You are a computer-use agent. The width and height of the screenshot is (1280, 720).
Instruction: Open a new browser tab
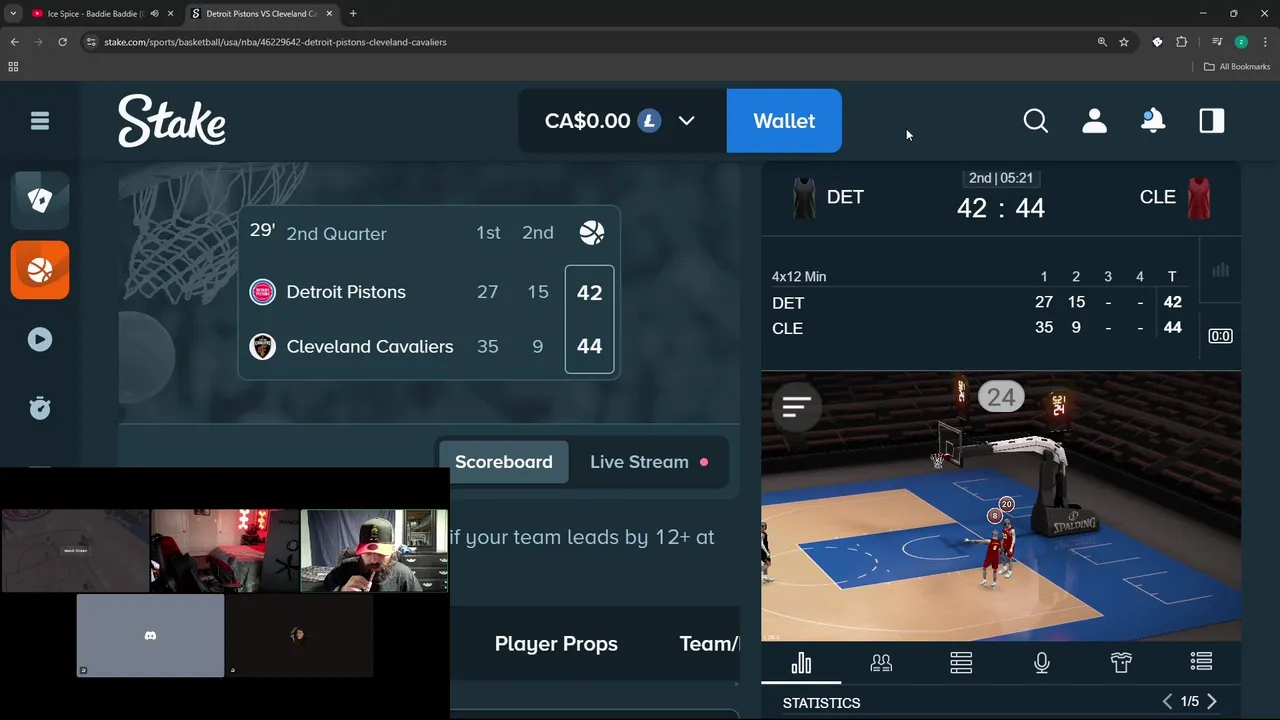coord(353,14)
